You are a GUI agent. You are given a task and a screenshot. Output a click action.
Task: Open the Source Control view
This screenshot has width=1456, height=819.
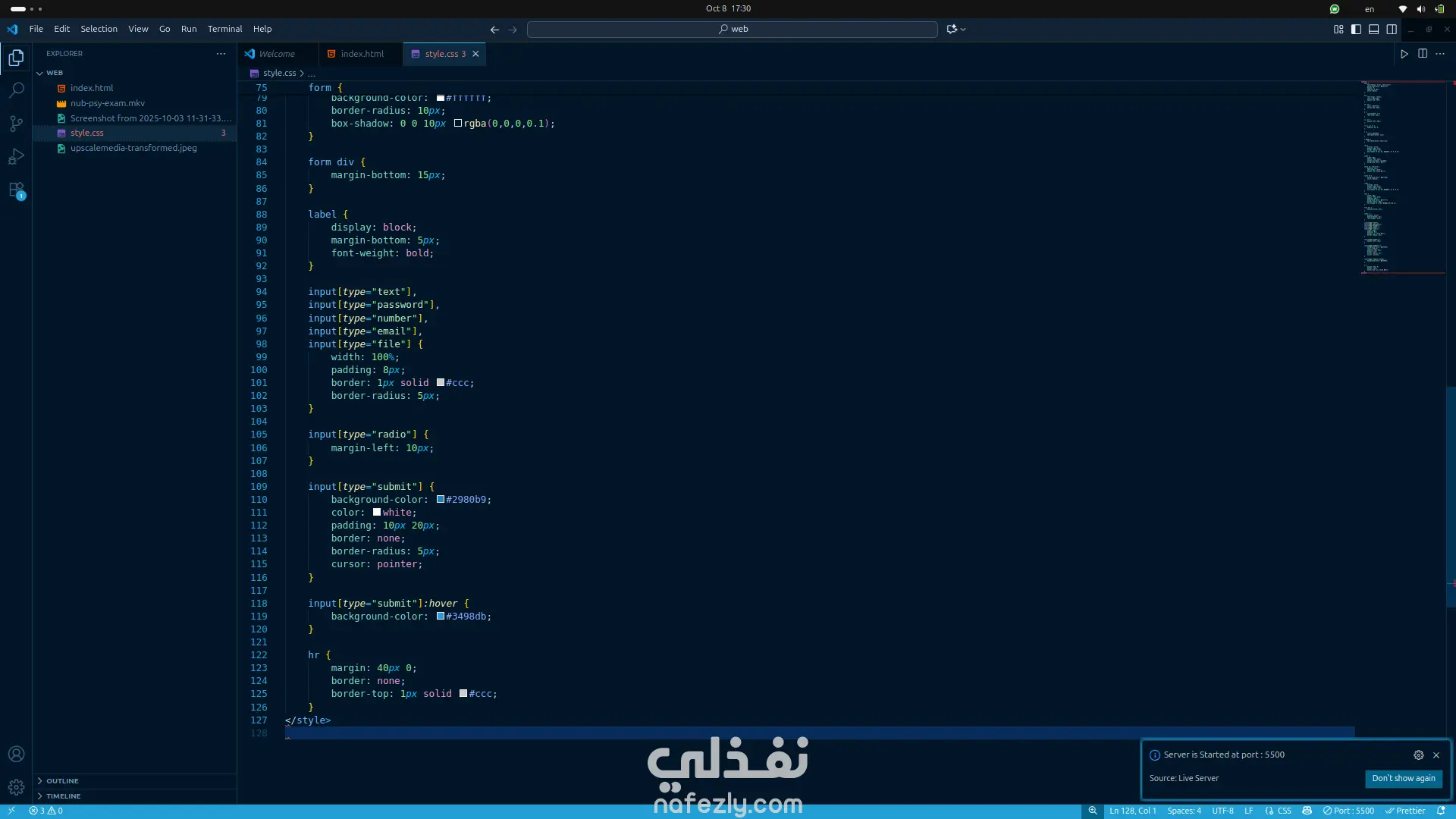[x=16, y=124]
